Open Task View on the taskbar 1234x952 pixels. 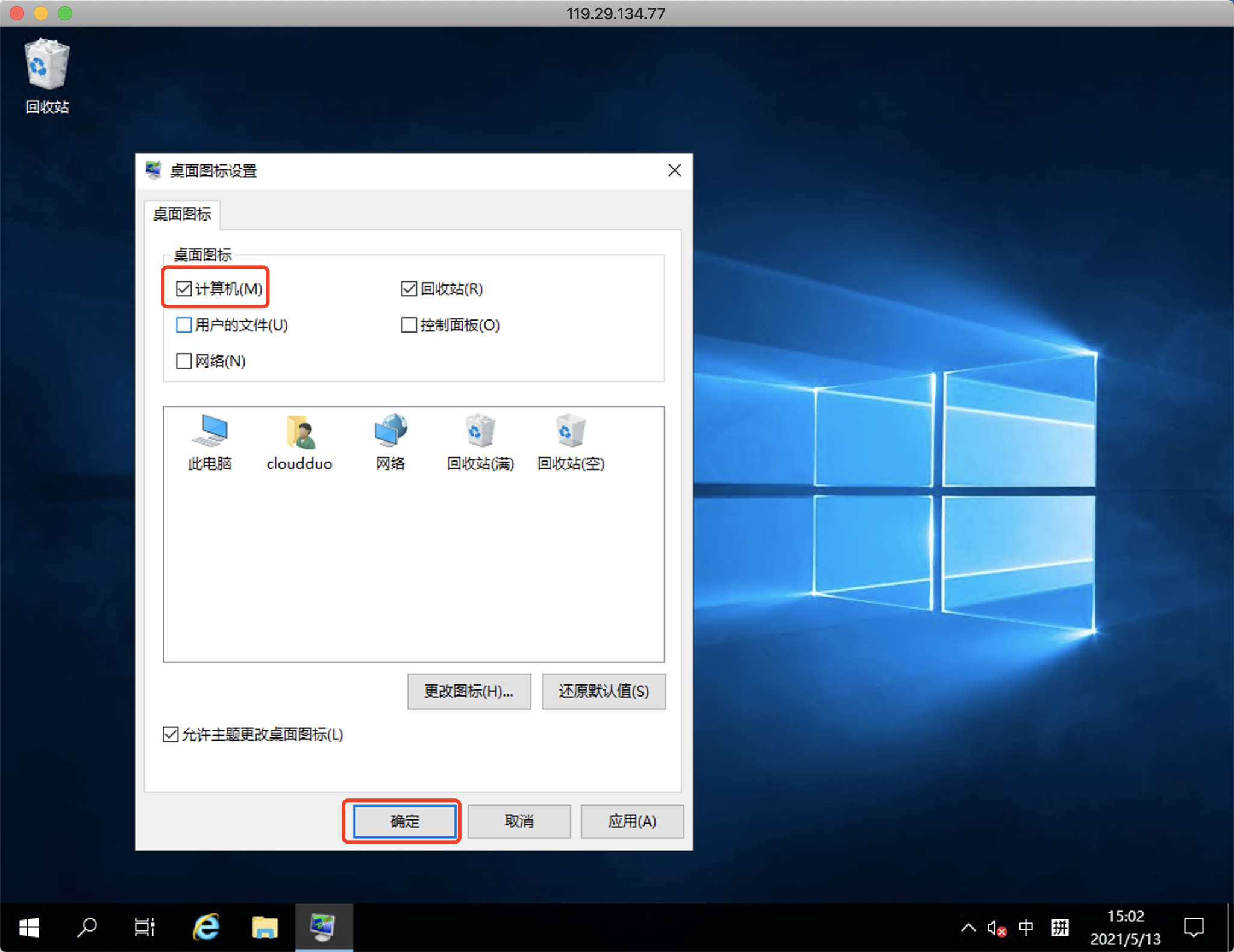[145, 927]
